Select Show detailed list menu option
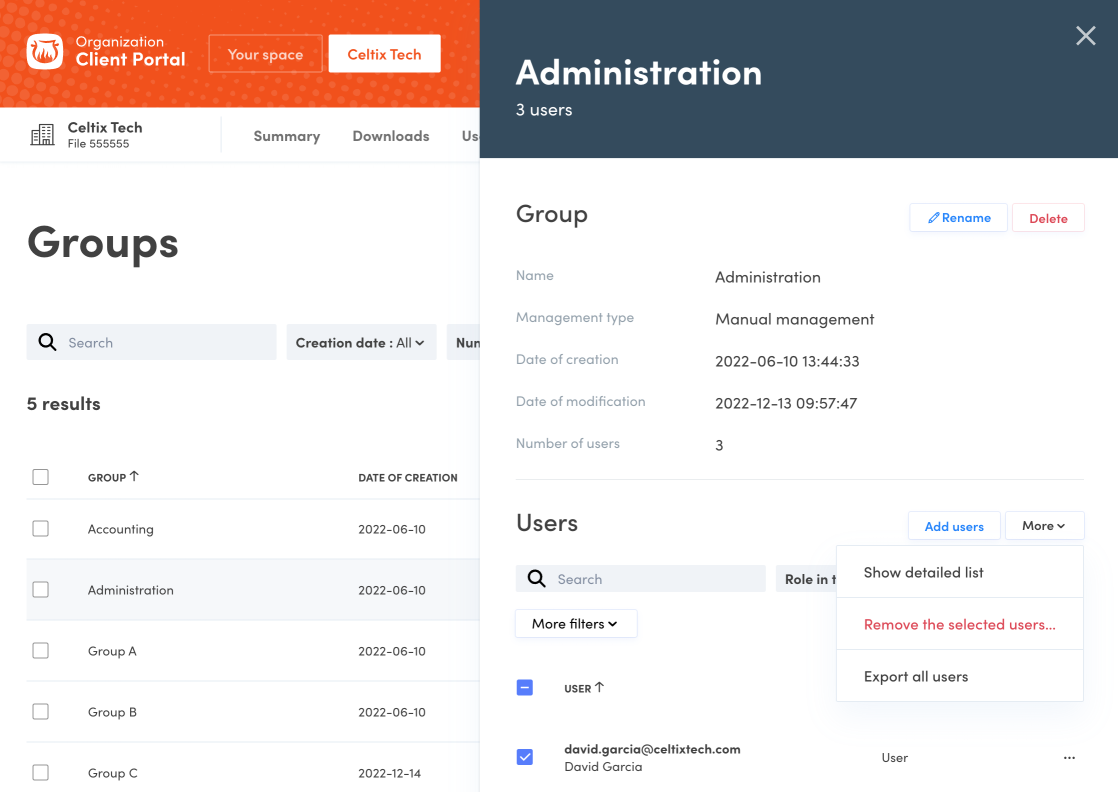 pyautogui.click(x=923, y=573)
